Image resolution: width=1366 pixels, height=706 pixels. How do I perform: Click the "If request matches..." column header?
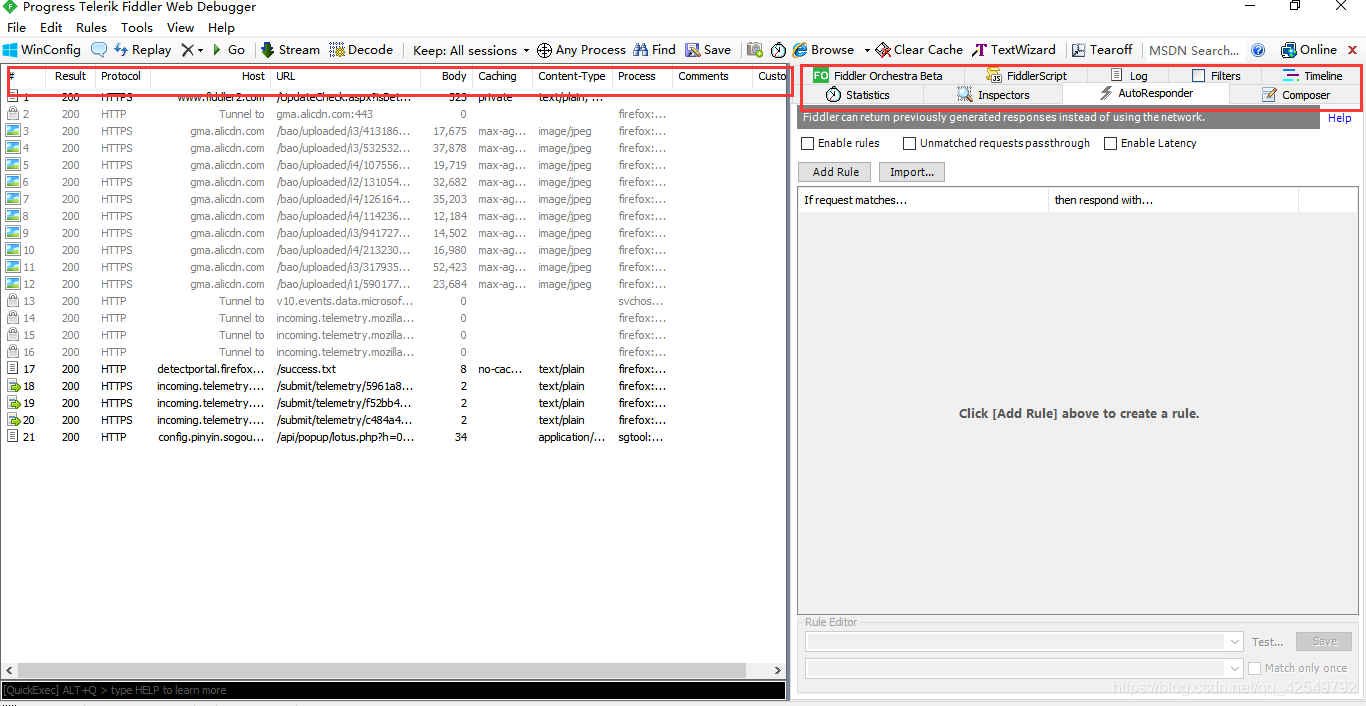tap(922, 200)
